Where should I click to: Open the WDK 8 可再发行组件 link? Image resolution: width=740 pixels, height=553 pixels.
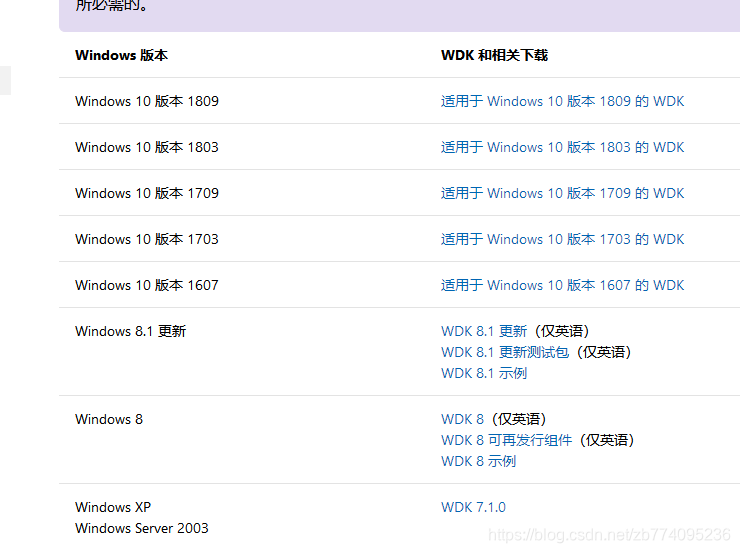[506, 440]
